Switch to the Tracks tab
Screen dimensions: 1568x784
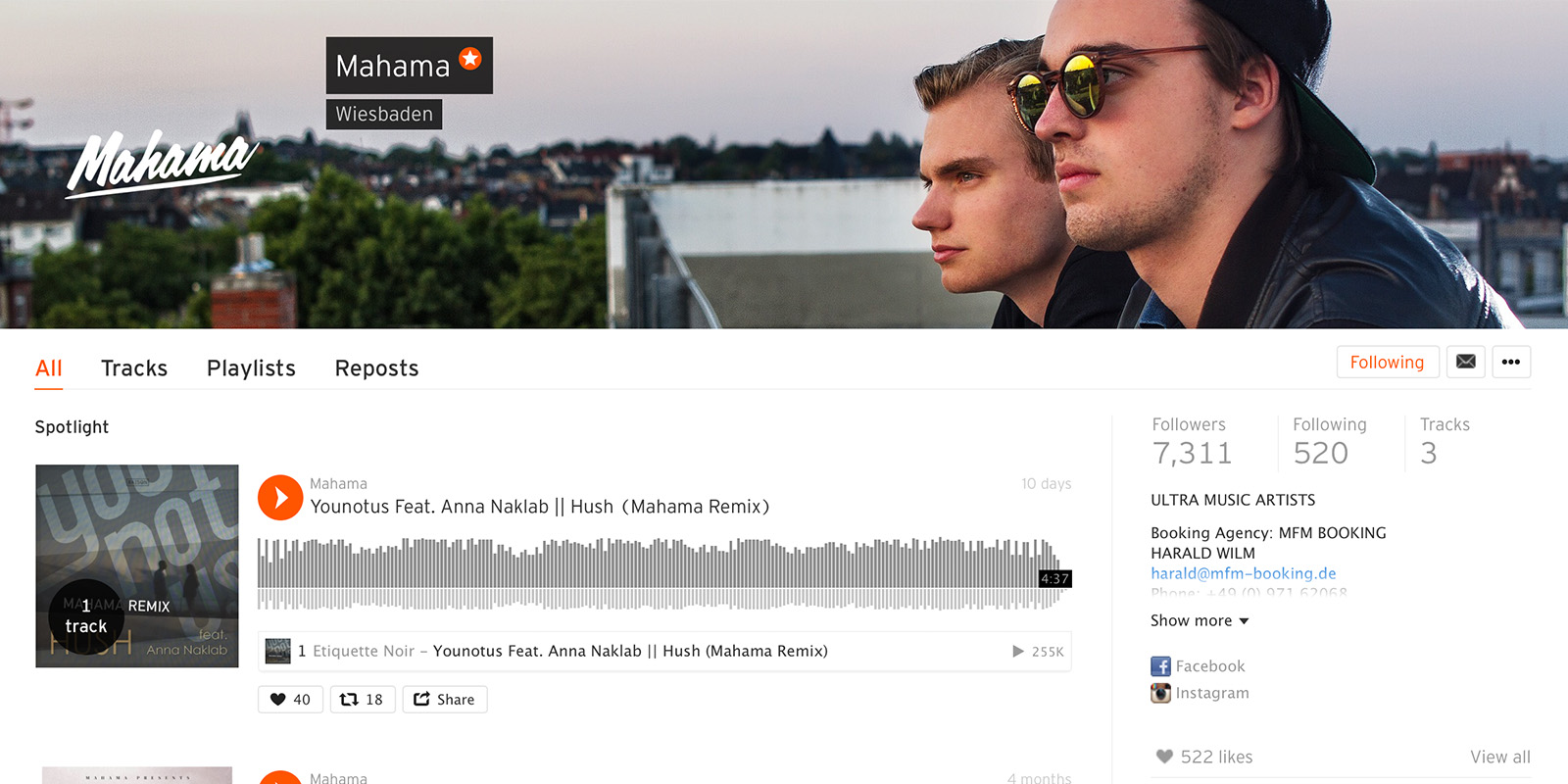pos(134,368)
